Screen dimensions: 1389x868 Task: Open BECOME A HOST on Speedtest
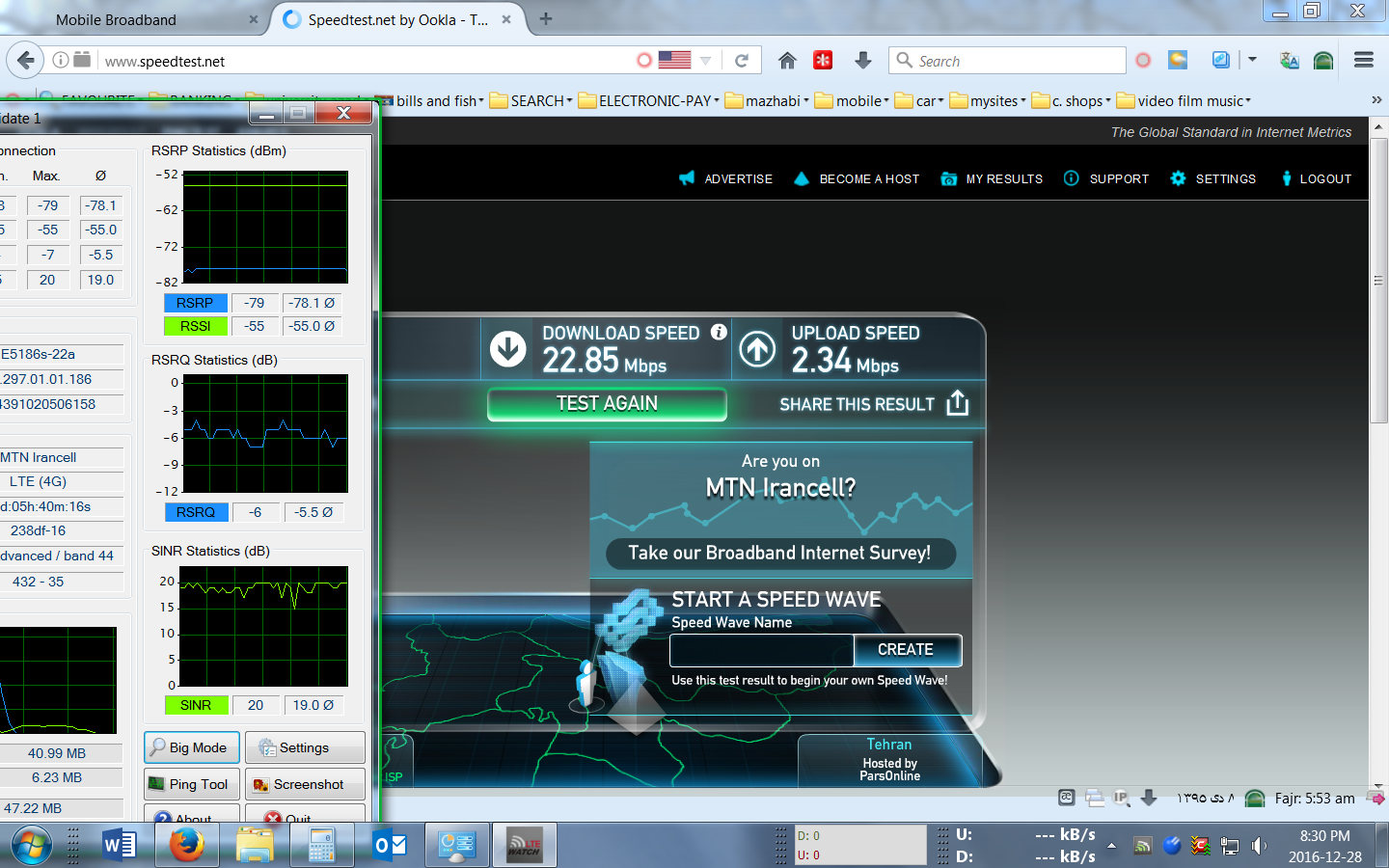coord(856,178)
